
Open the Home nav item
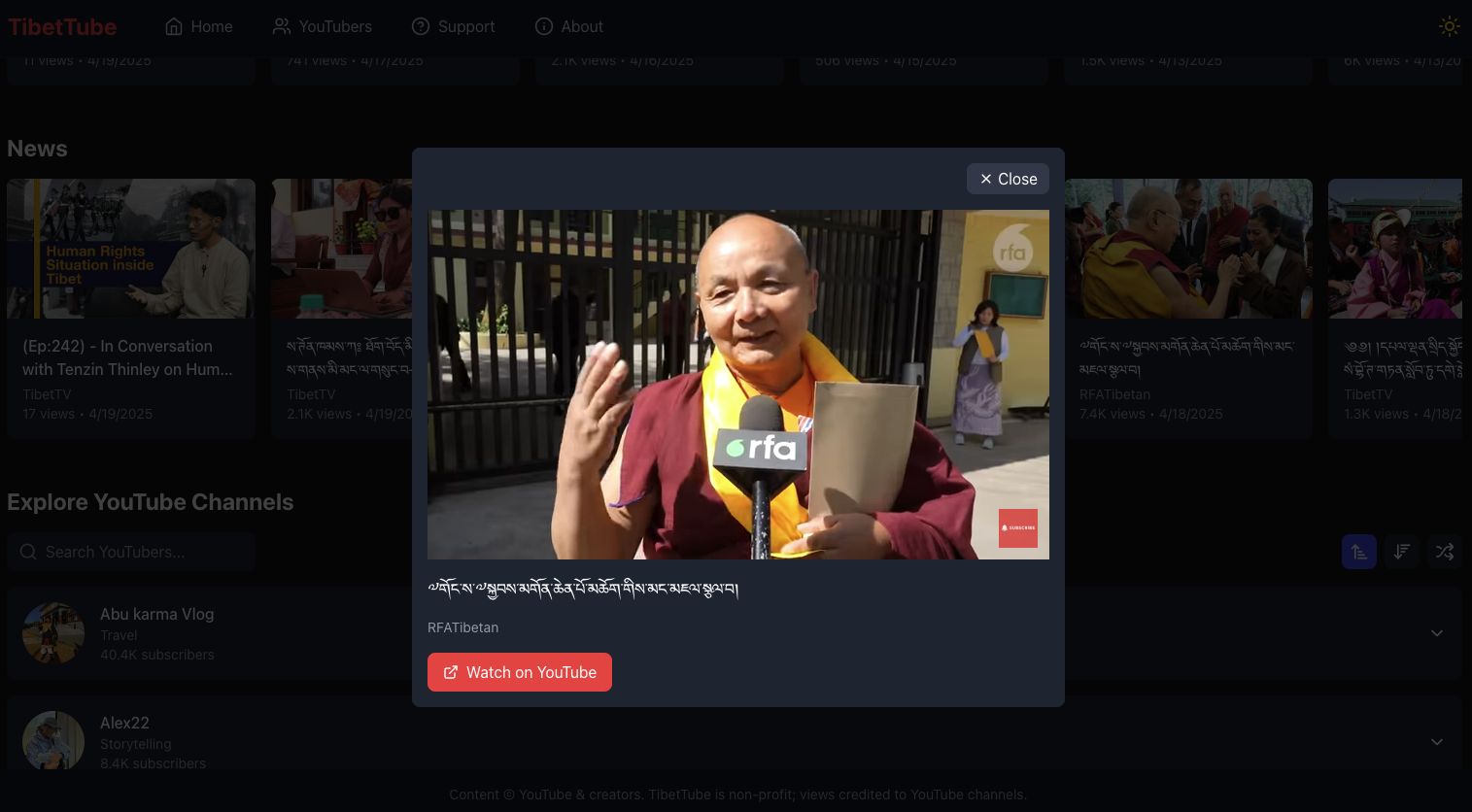point(199,26)
